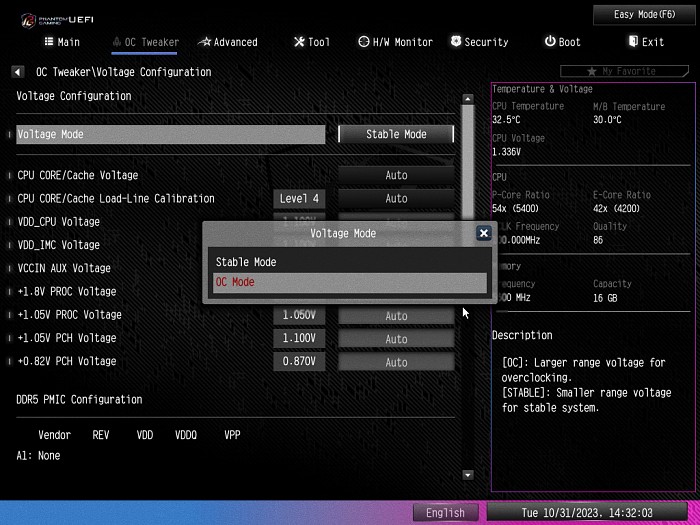Open the +1.05V PCH Voltage Auto dropdown
Image resolution: width=700 pixels, height=525 pixels.
396,339
